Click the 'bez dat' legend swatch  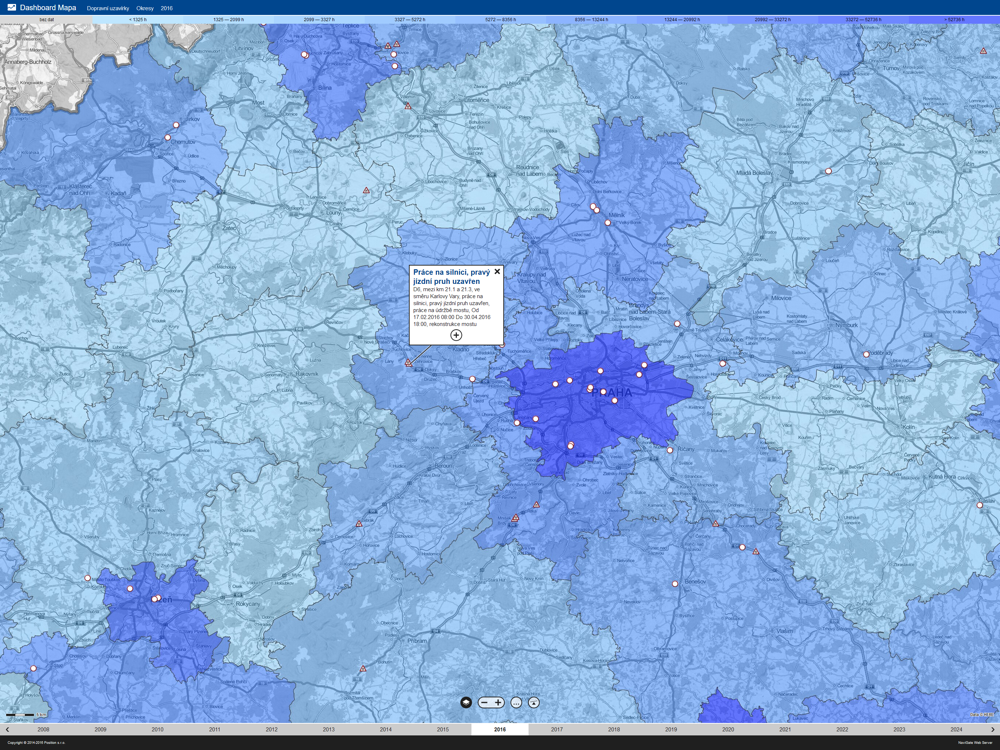click(x=46, y=20)
